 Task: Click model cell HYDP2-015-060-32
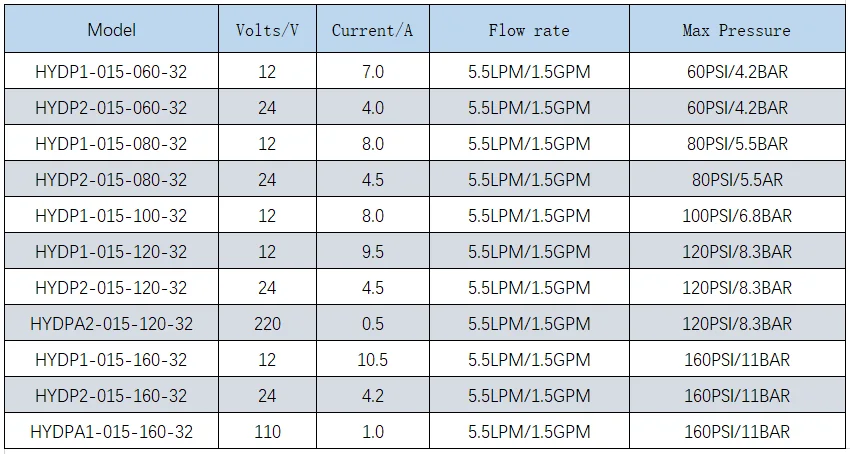click(111, 108)
